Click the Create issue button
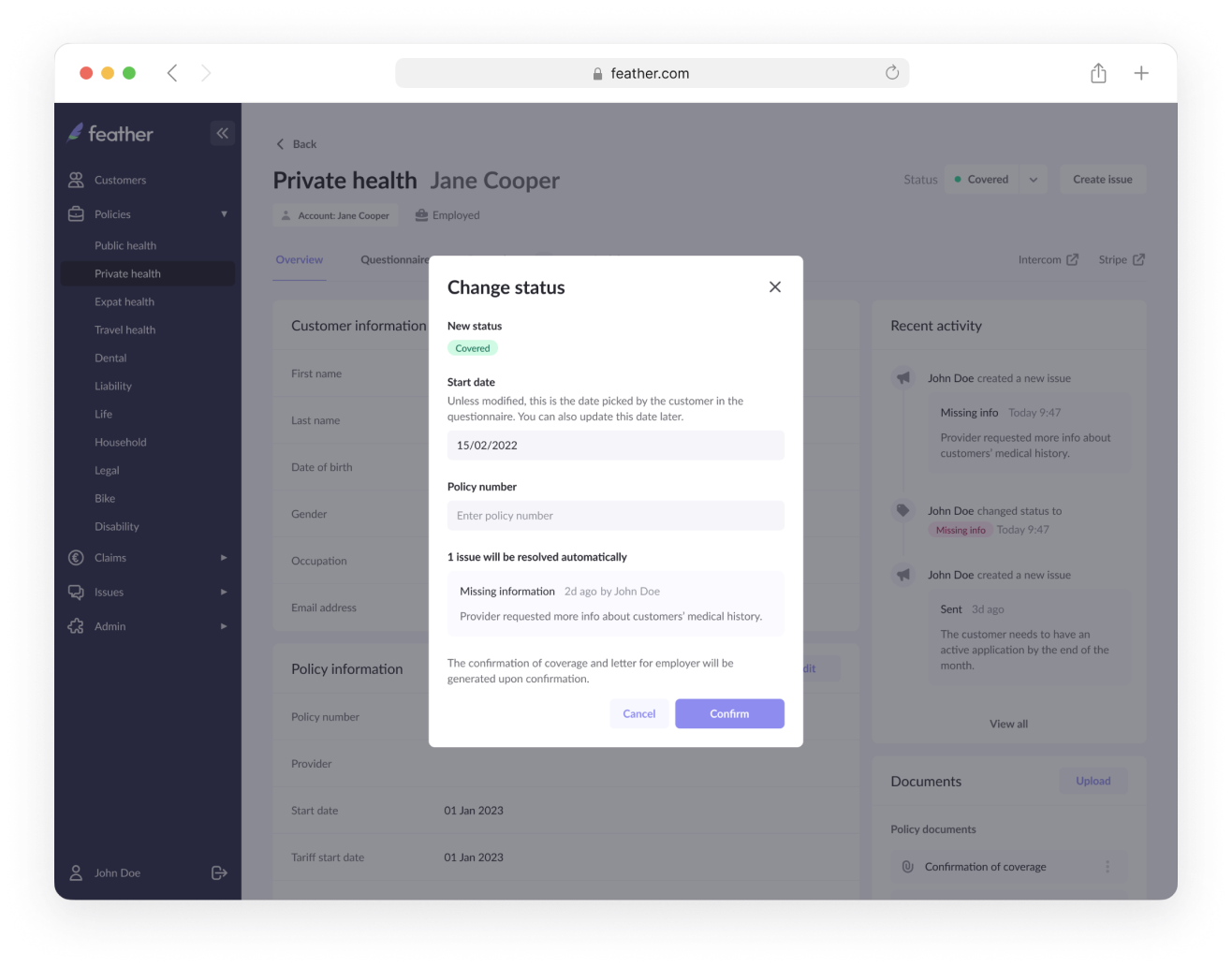 (1103, 180)
